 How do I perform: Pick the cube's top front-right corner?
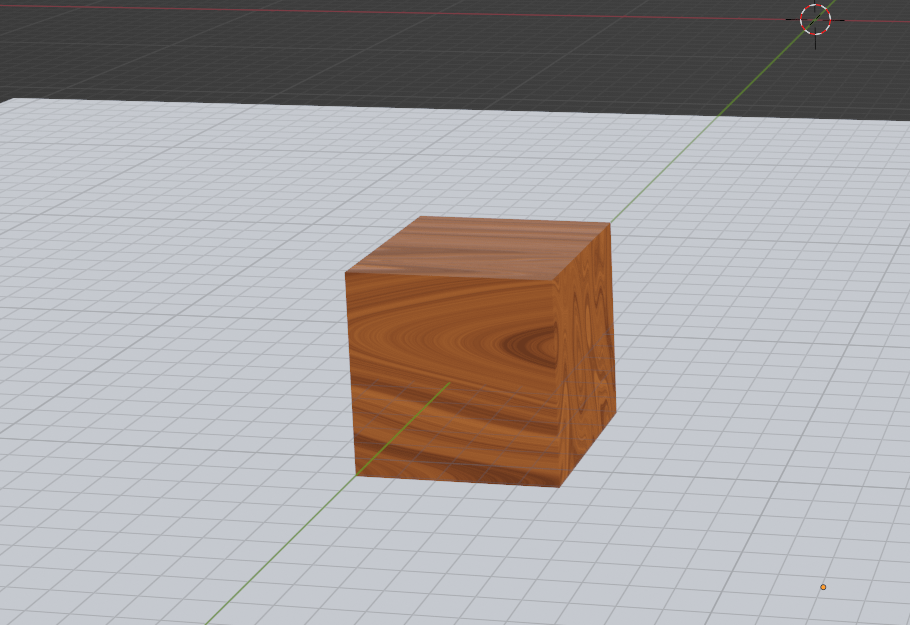click(557, 280)
